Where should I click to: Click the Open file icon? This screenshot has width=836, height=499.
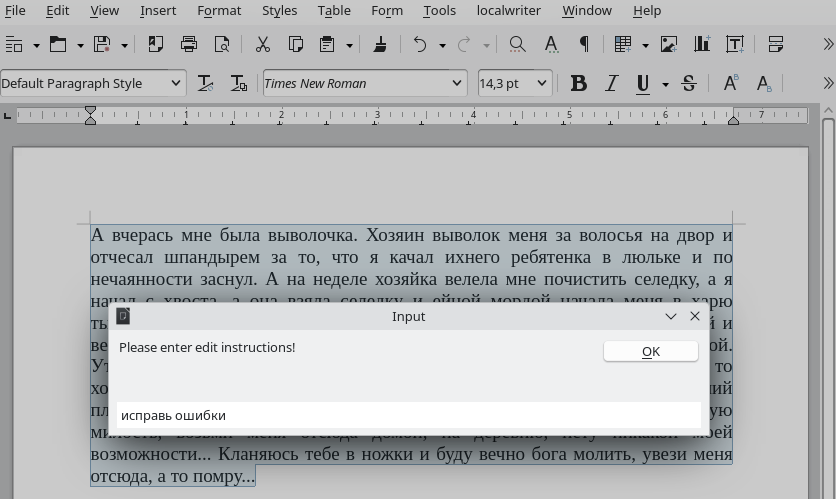[58, 44]
